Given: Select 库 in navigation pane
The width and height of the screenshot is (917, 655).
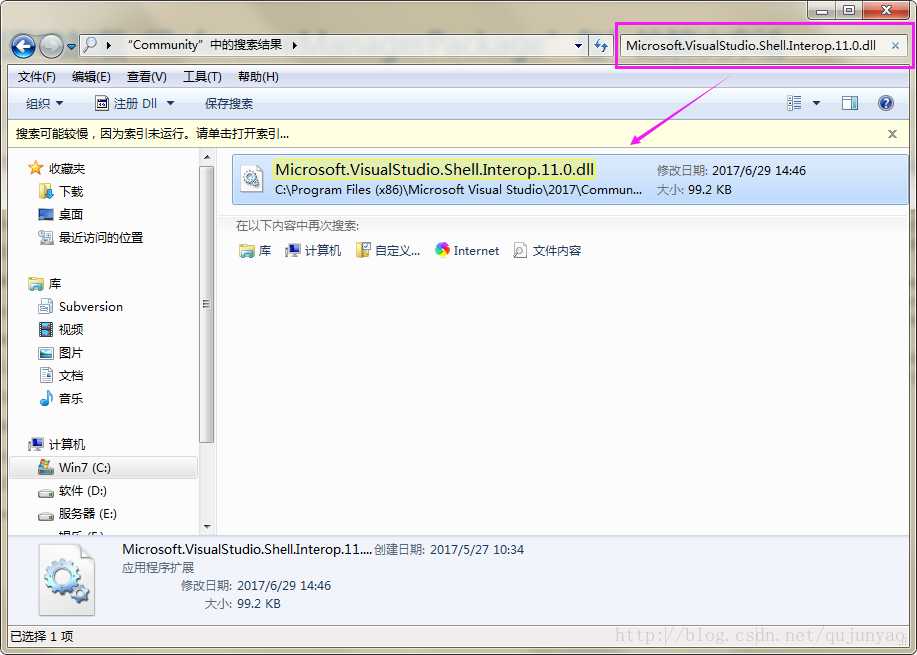Looking at the screenshot, I should (45, 284).
